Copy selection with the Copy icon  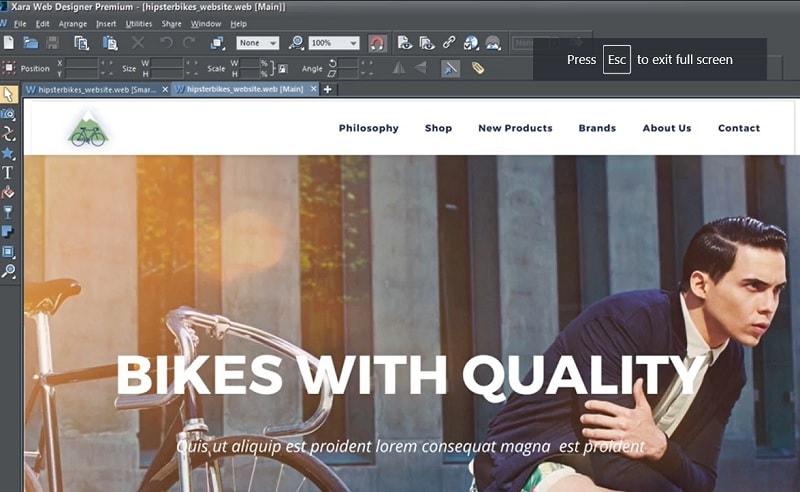pos(81,43)
